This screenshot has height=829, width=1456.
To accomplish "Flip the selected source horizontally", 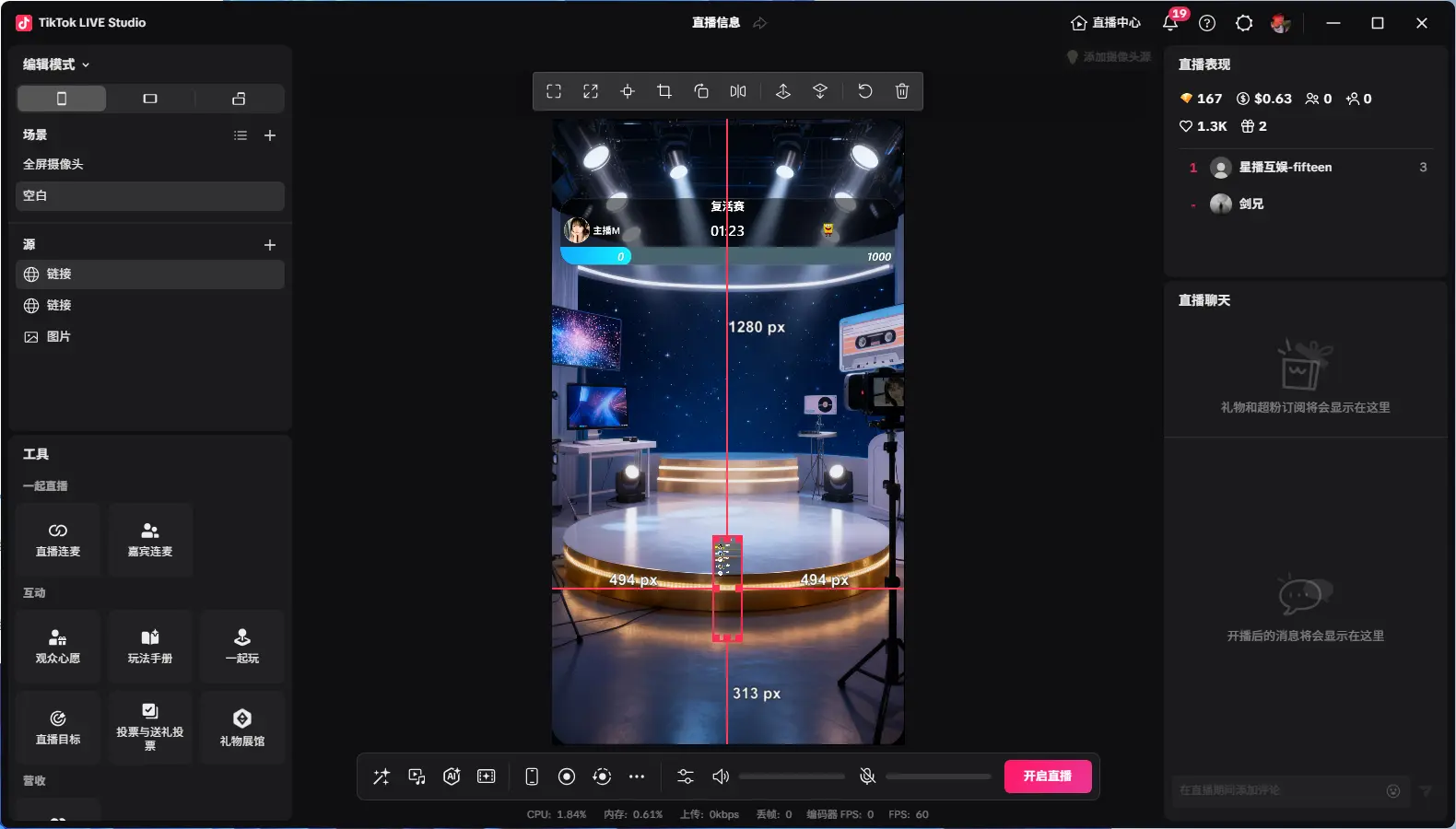I will pos(738,91).
